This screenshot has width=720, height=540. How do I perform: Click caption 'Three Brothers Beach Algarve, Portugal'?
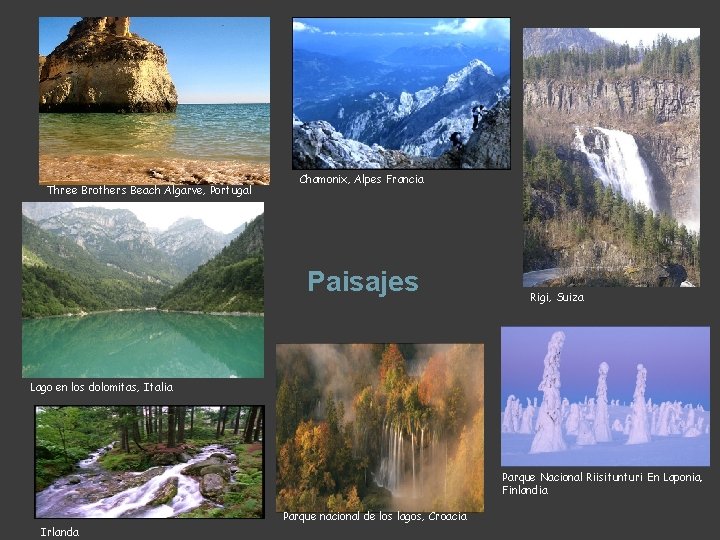149,190
